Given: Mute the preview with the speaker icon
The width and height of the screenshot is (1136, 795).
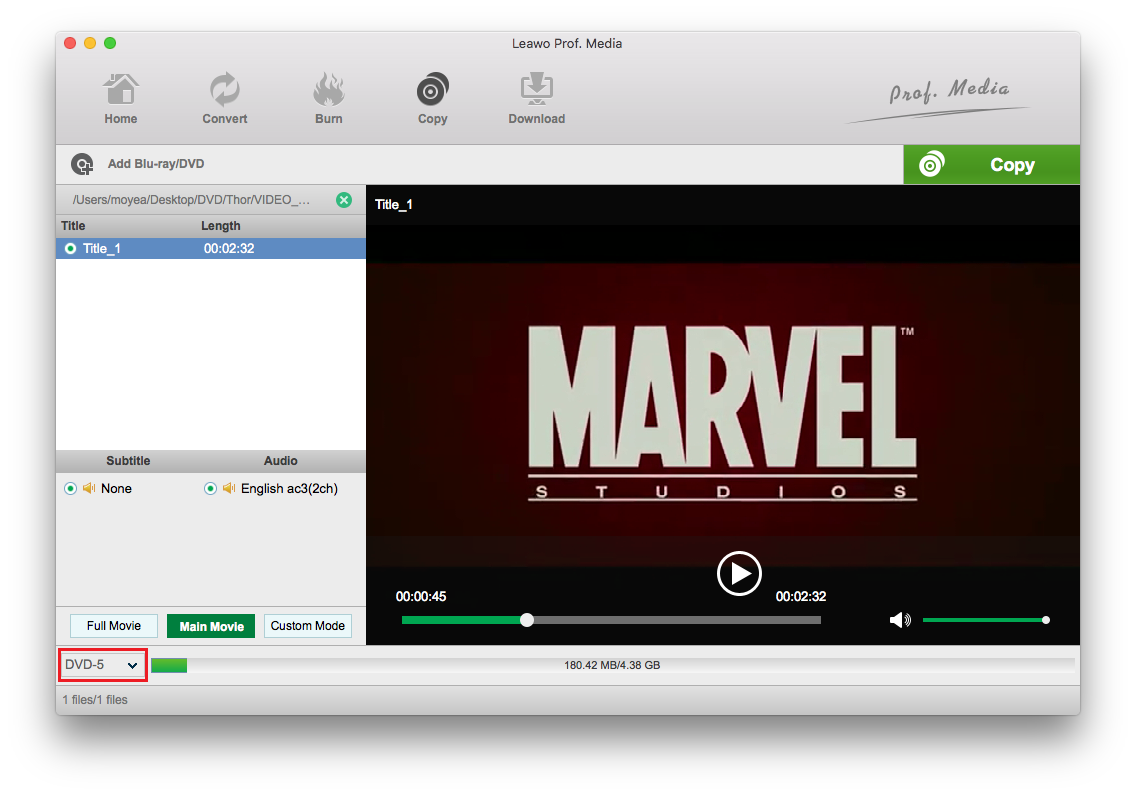Looking at the screenshot, I should (x=900, y=620).
